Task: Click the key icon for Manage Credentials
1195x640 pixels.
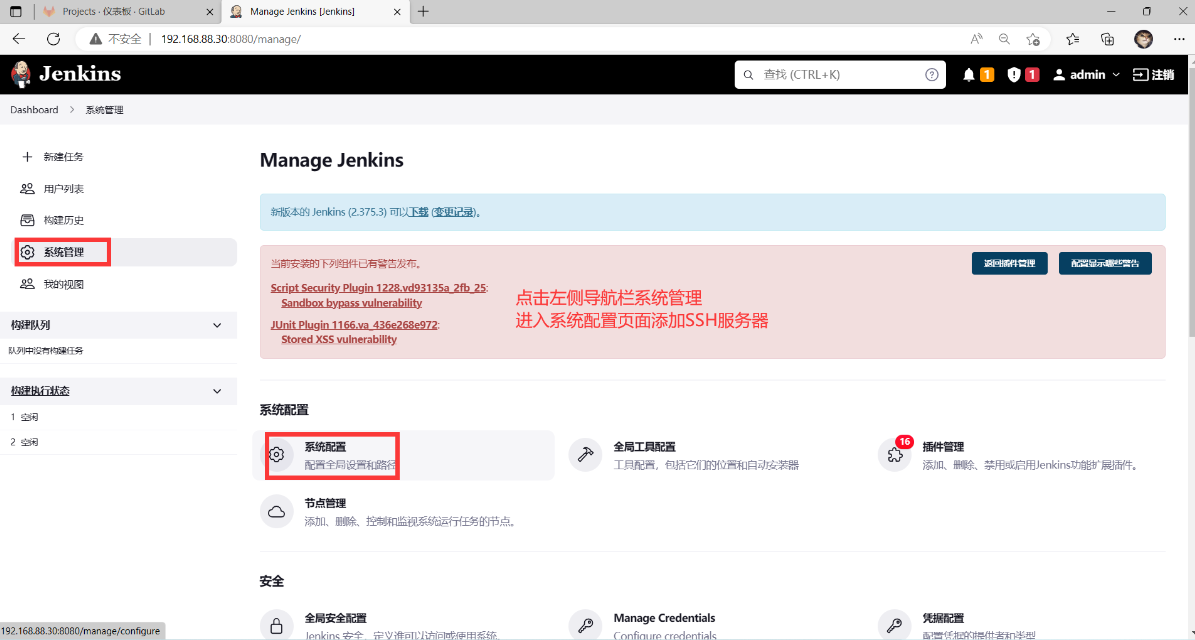Action: point(585,626)
